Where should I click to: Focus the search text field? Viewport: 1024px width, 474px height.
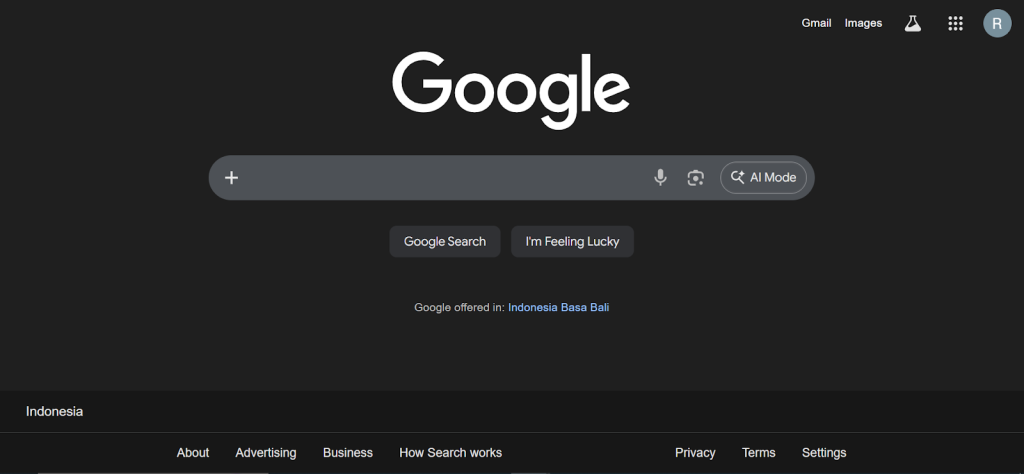coord(440,178)
